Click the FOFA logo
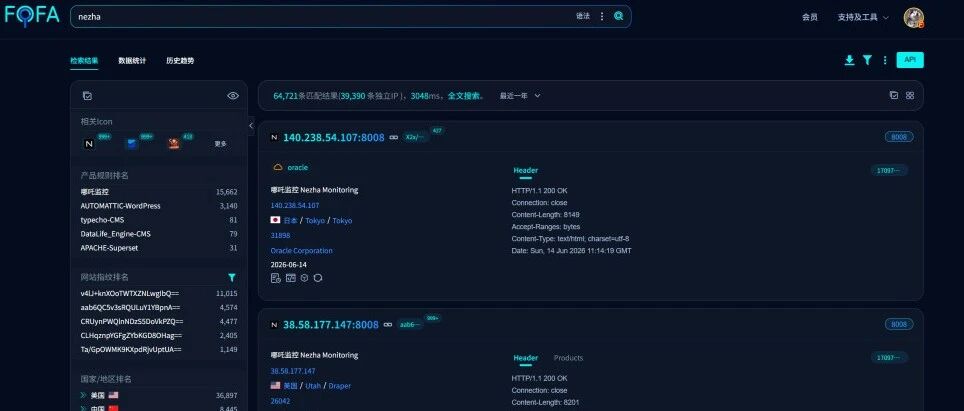 coord(32,15)
